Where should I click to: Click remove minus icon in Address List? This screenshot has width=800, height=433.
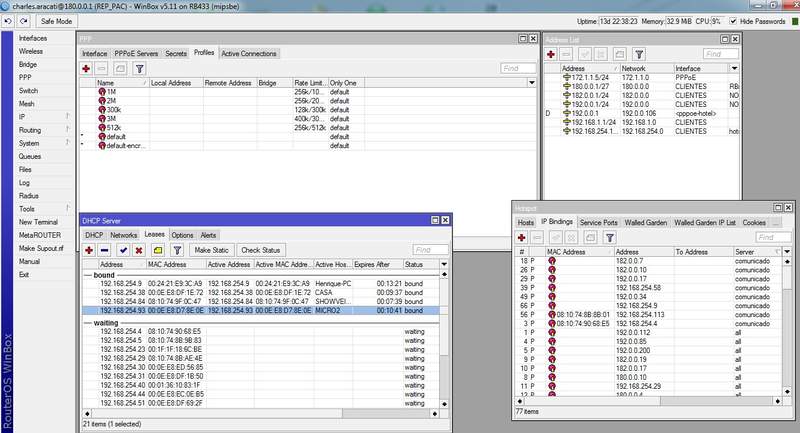566,54
